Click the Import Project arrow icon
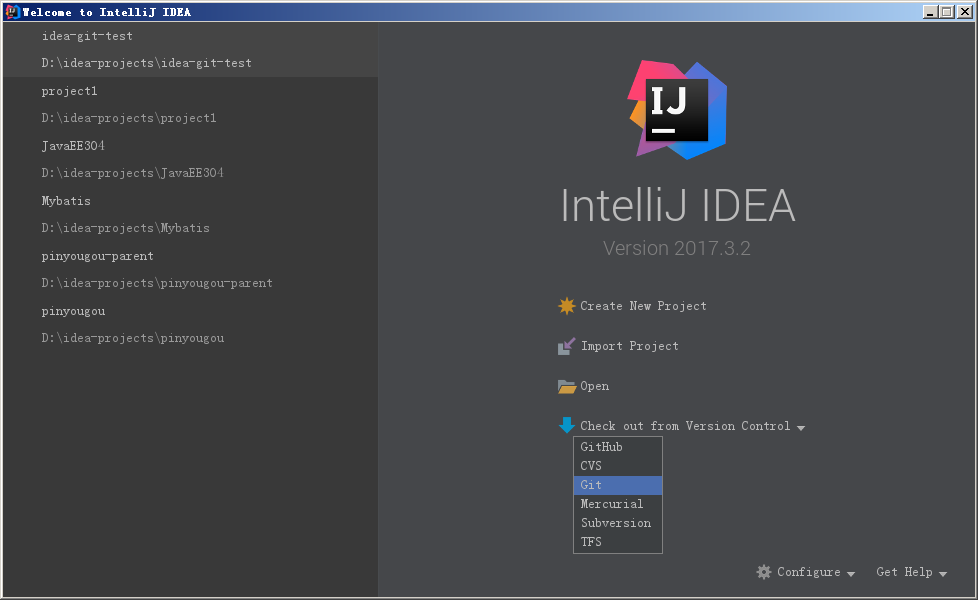 point(567,346)
